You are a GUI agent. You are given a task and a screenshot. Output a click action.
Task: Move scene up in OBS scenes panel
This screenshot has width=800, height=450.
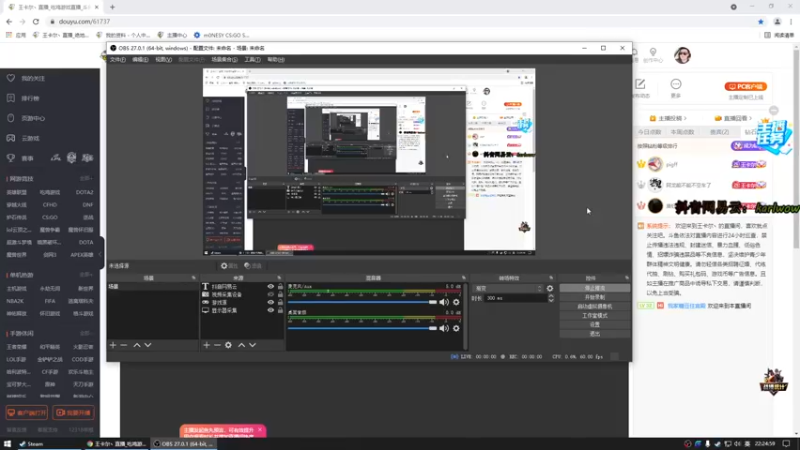pyautogui.click(x=137, y=345)
